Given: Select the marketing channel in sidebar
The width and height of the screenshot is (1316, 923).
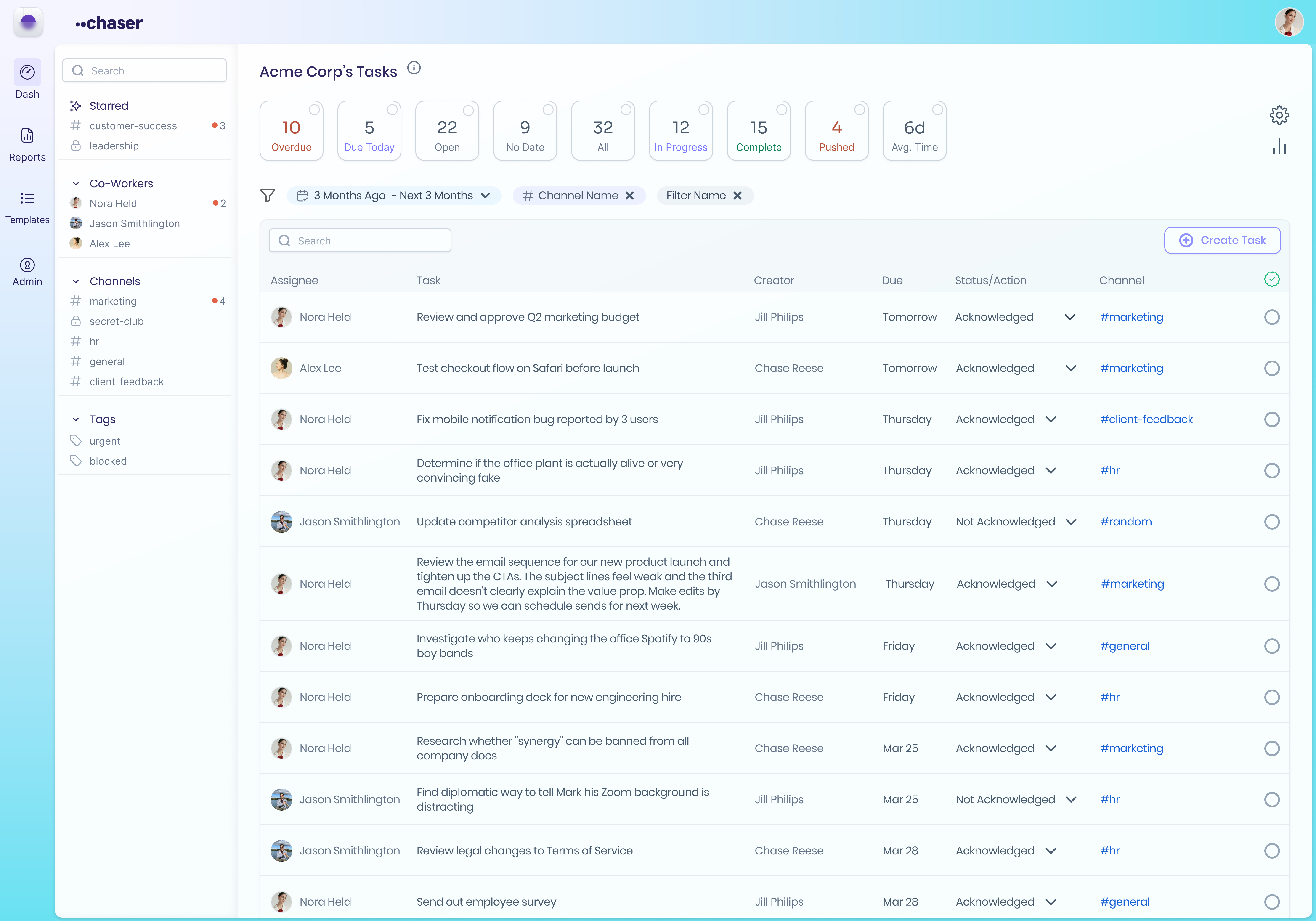Looking at the screenshot, I should coord(112,301).
